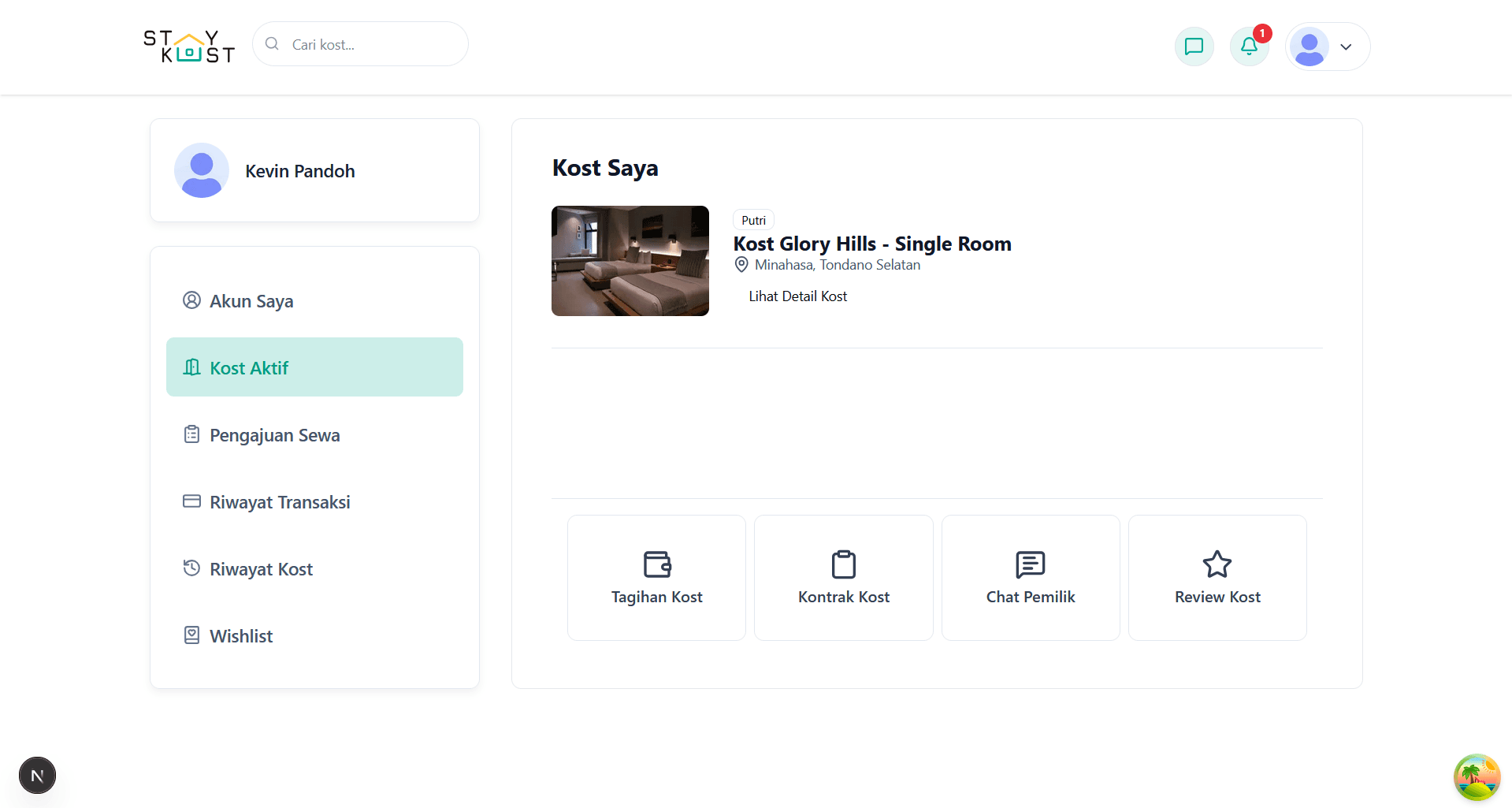Screen dimensions: 1512x808
Task: Click the palm tree island floating icon
Action: point(1477,777)
